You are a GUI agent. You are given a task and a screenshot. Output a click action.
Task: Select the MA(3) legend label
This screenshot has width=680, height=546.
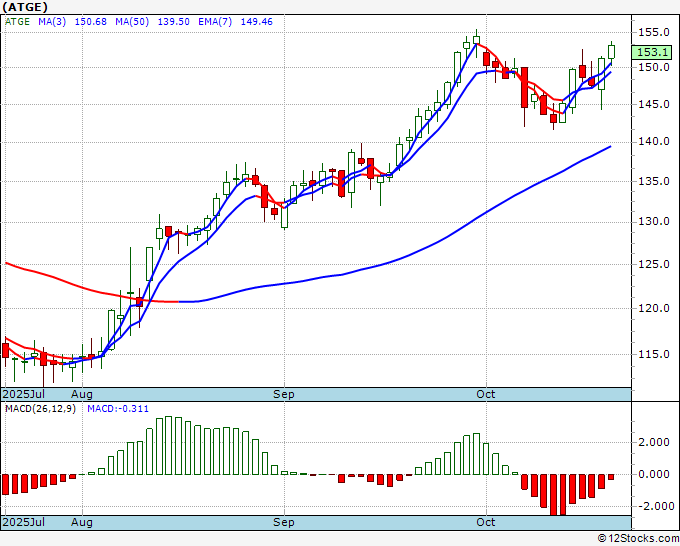(52, 22)
